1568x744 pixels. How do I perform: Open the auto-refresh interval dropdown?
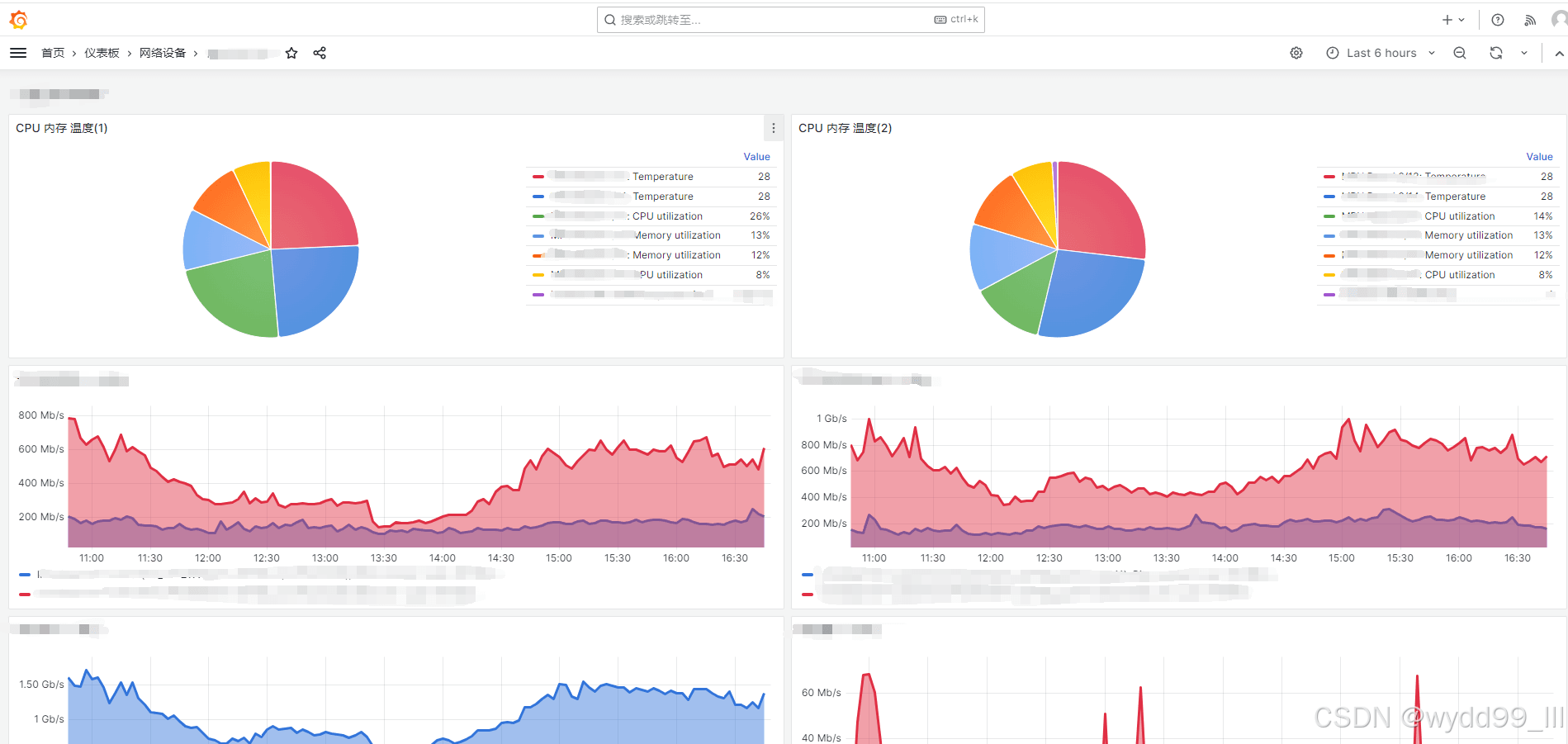click(1524, 53)
